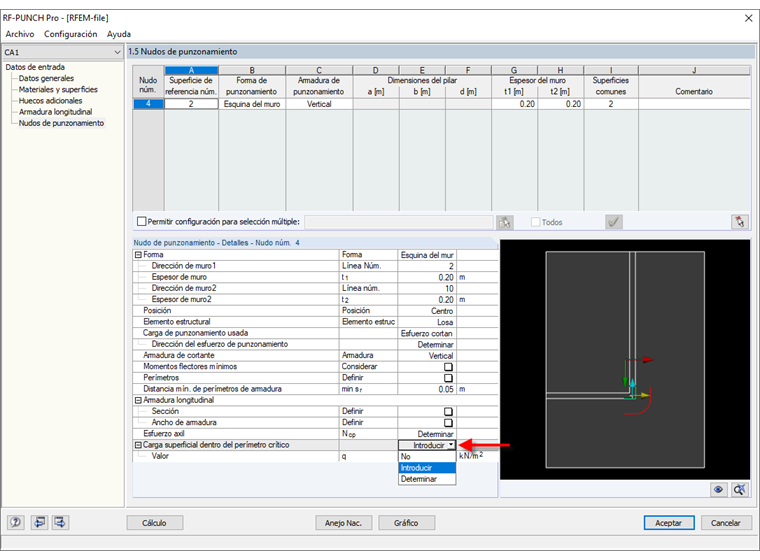Screen dimensions: 760x560
Task: Click the Anejo Nac. button
Action: pos(344,523)
